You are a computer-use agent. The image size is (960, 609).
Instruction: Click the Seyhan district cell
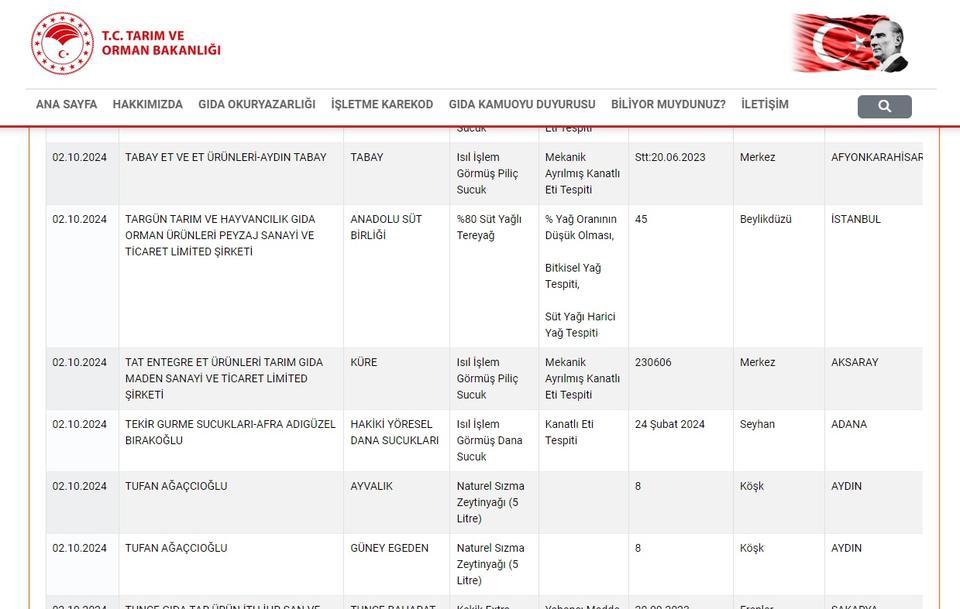(x=757, y=424)
